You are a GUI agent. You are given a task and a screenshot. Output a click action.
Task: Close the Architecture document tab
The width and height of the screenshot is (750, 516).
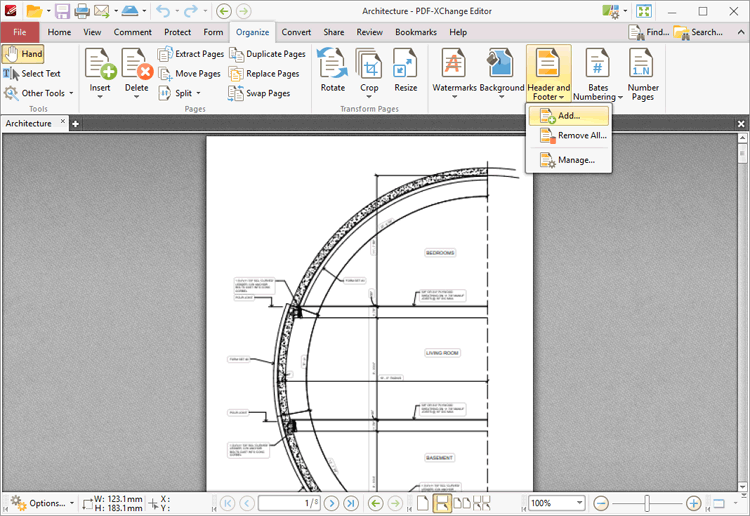tap(63, 121)
